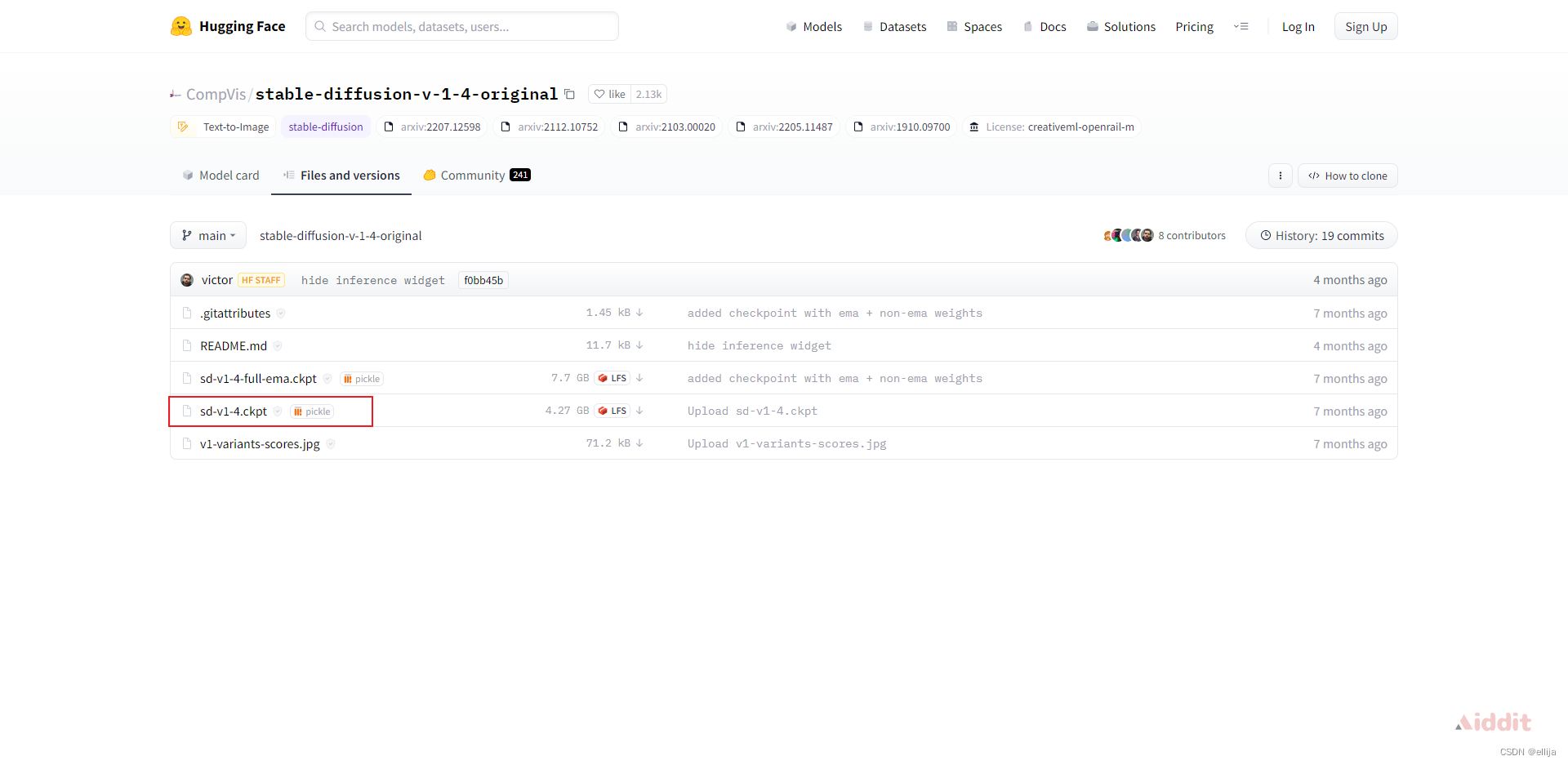1568x765 pixels.
Task: Click the victor username link
Action: pos(217,280)
